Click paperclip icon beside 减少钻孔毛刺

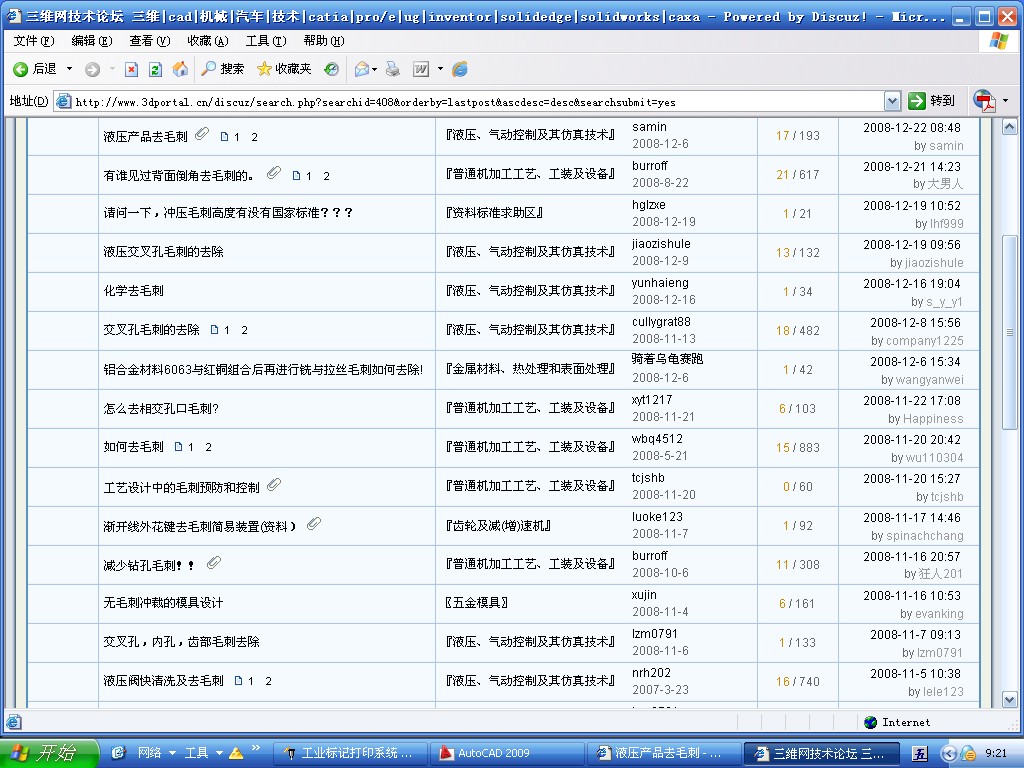[x=214, y=563]
